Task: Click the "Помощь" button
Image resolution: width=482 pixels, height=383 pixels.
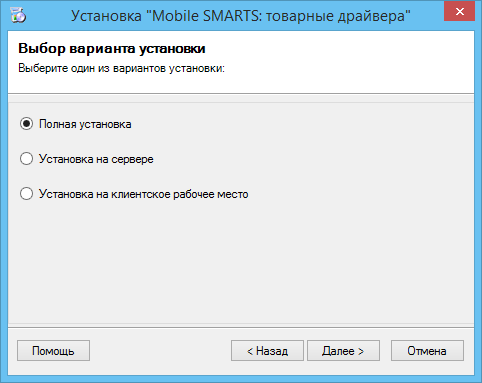Action: (x=53, y=350)
